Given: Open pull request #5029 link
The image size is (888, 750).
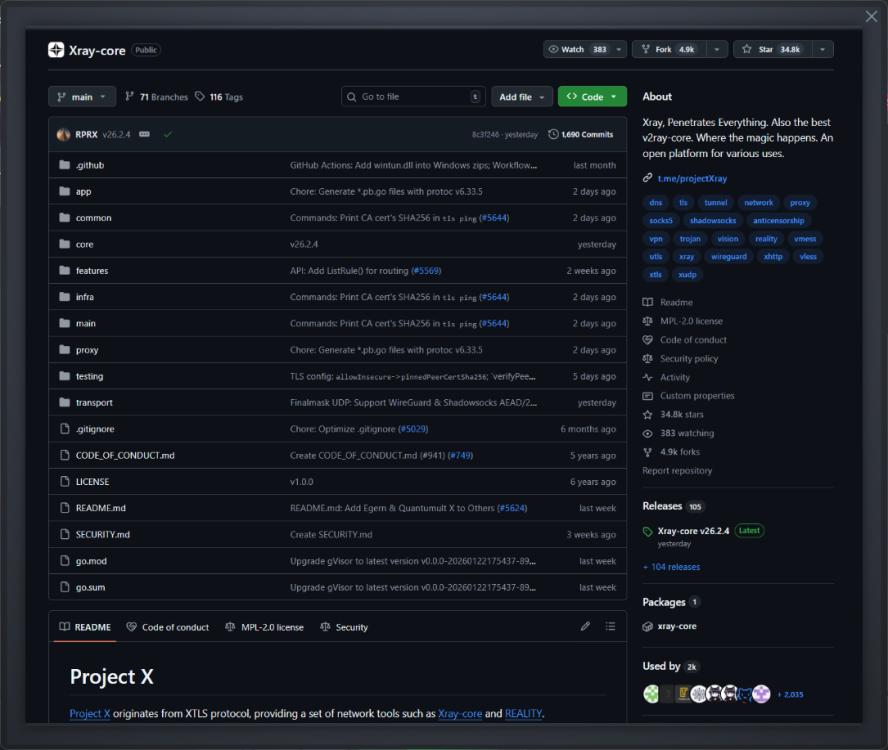Looking at the screenshot, I should coord(413,429).
